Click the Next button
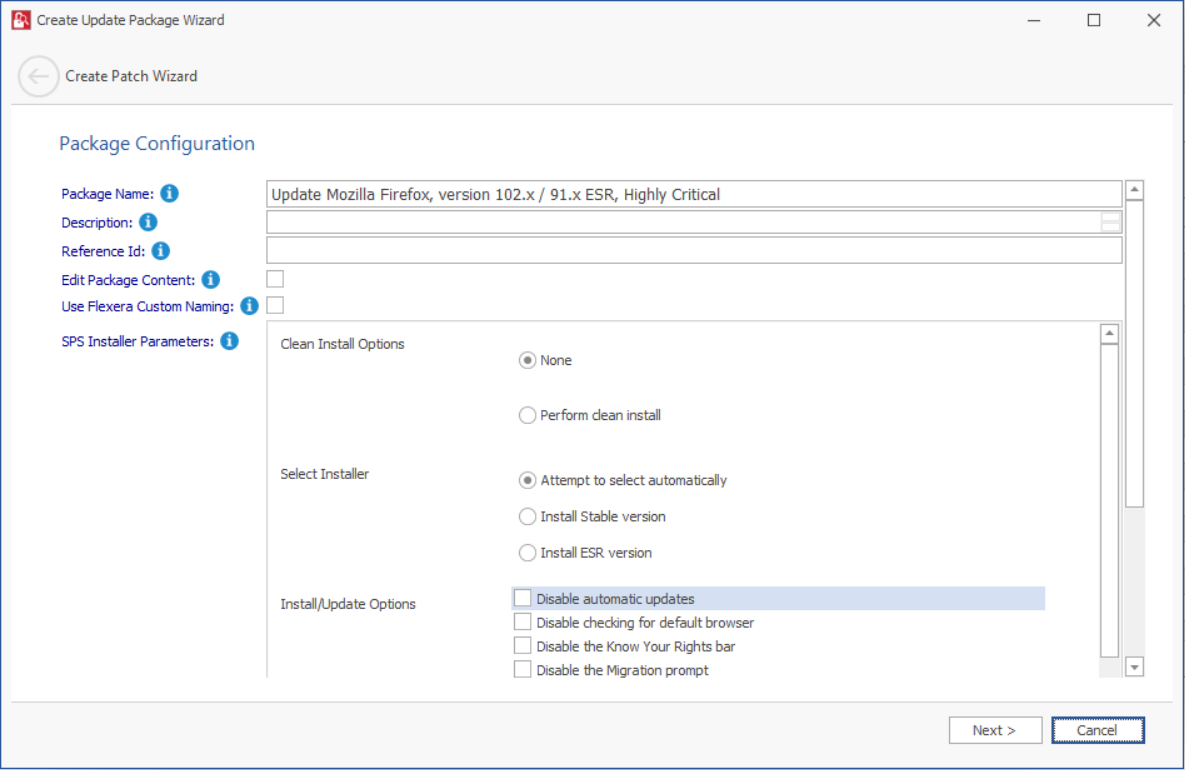Image resolution: width=1185 pixels, height=770 pixels. point(994,730)
